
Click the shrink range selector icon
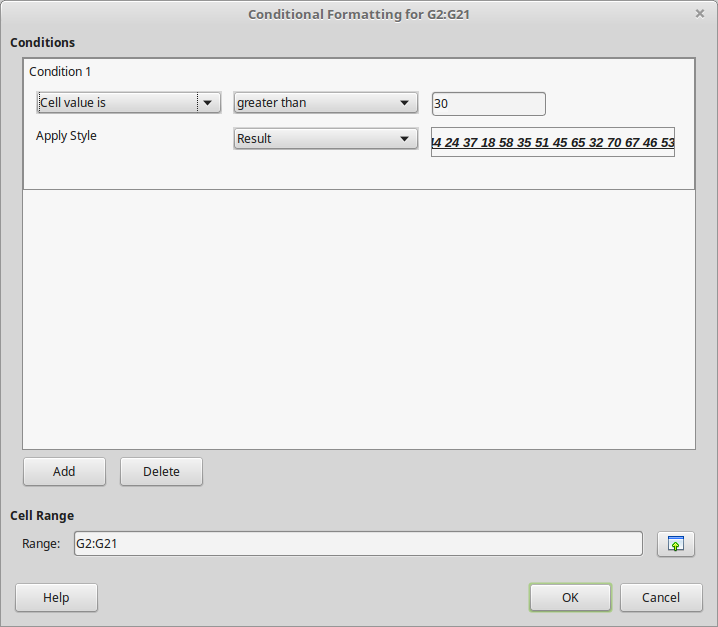(x=675, y=544)
